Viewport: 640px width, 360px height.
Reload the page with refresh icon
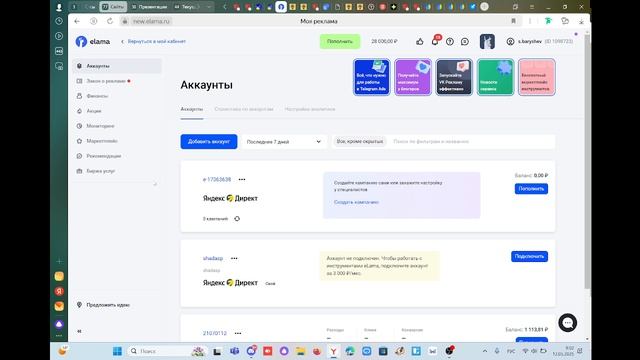pyautogui.click(x=110, y=21)
